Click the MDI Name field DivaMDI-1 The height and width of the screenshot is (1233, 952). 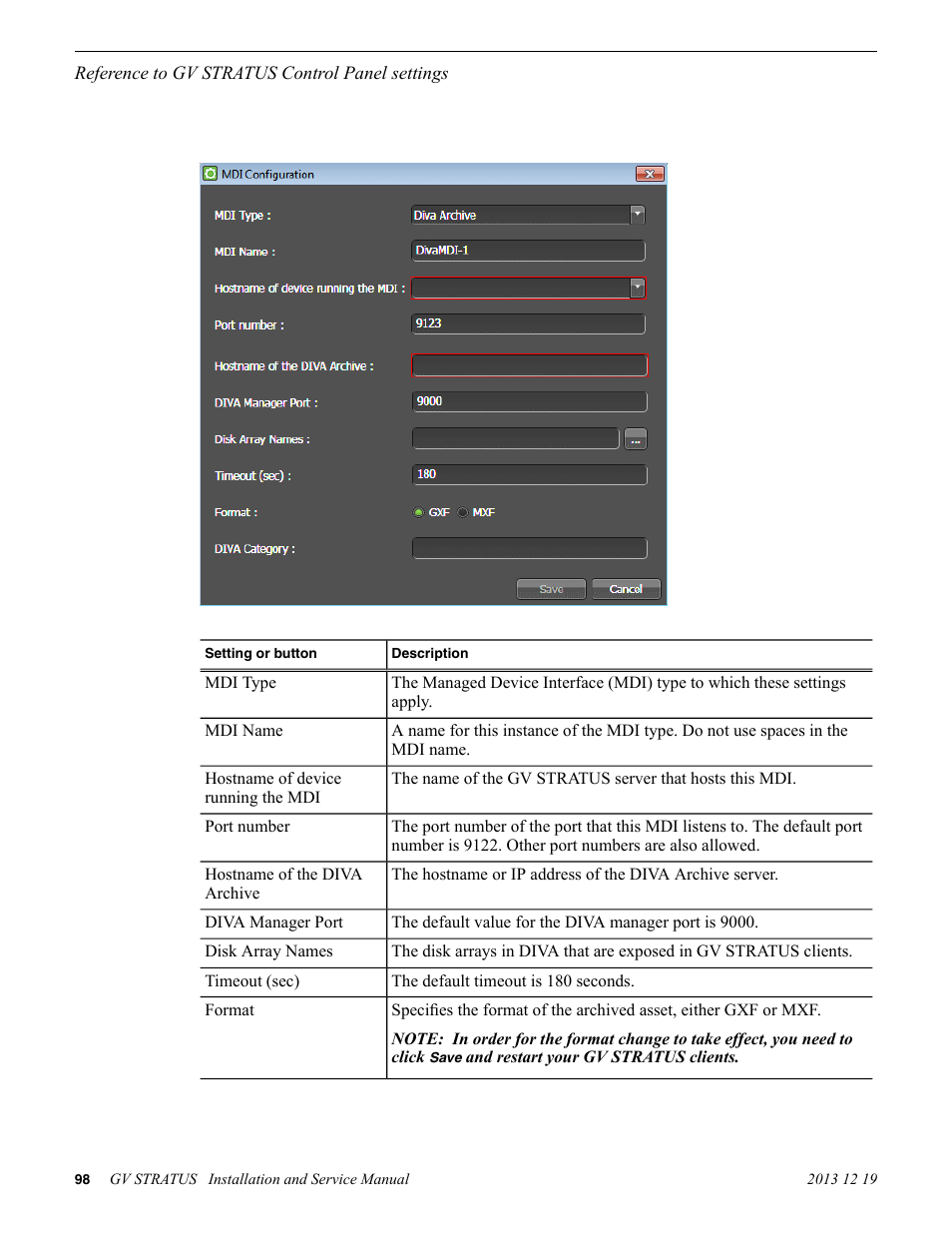click(x=528, y=251)
